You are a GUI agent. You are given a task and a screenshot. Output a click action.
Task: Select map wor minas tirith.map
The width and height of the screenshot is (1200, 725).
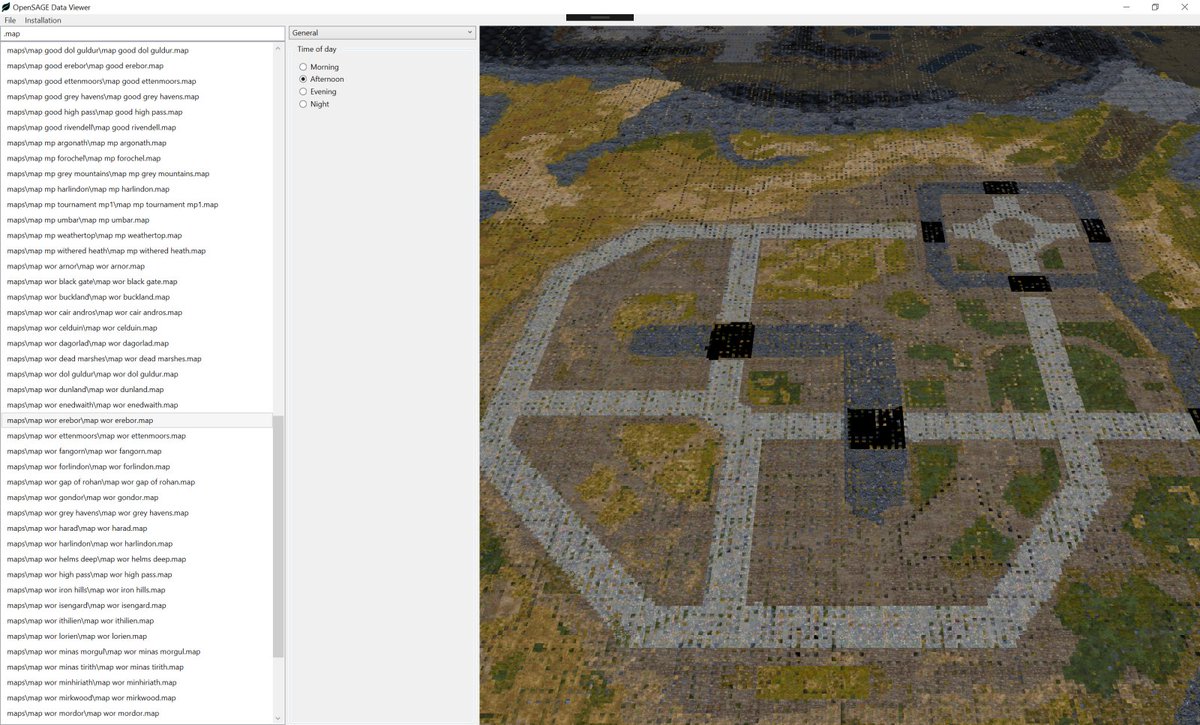click(137, 667)
